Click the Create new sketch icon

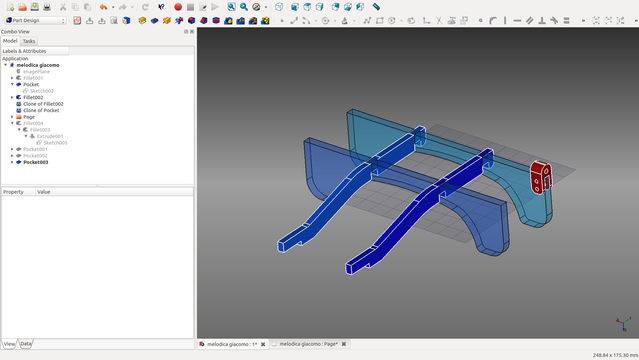pyautogui.click(x=77, y=20)
